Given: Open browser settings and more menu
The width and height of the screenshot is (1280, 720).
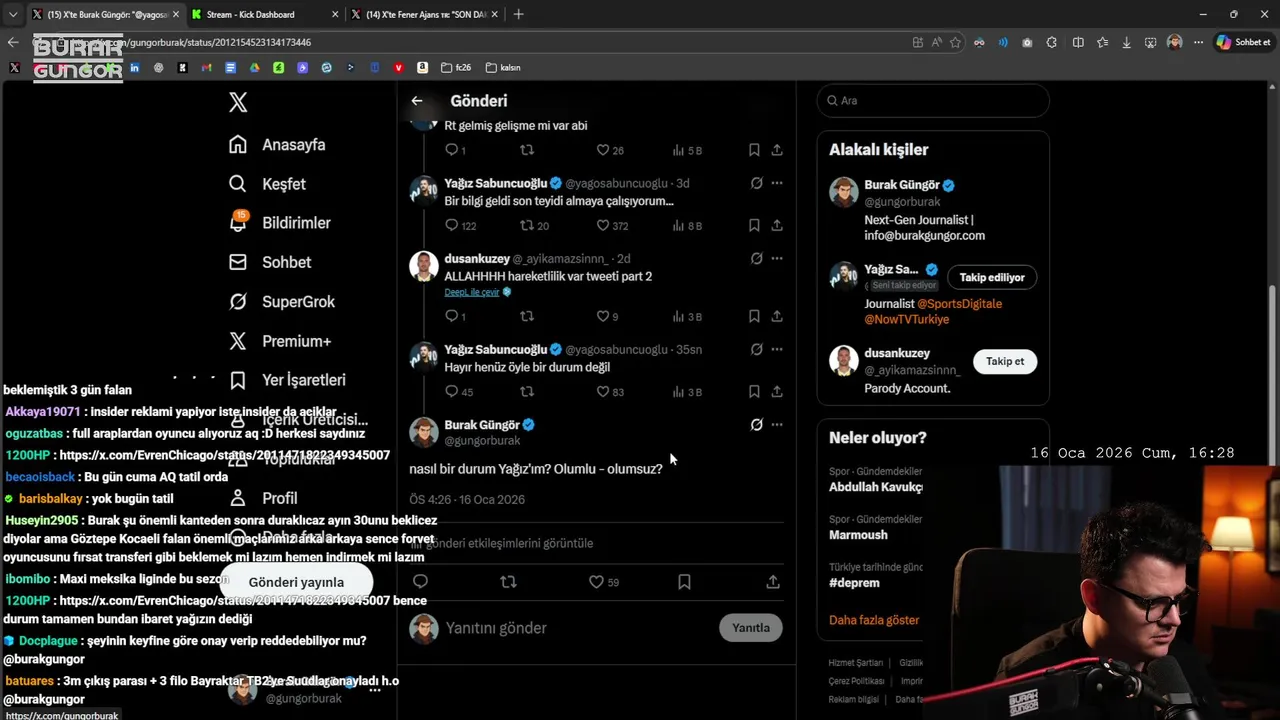Looking at the screenshot, I should tap(1198, 42).
